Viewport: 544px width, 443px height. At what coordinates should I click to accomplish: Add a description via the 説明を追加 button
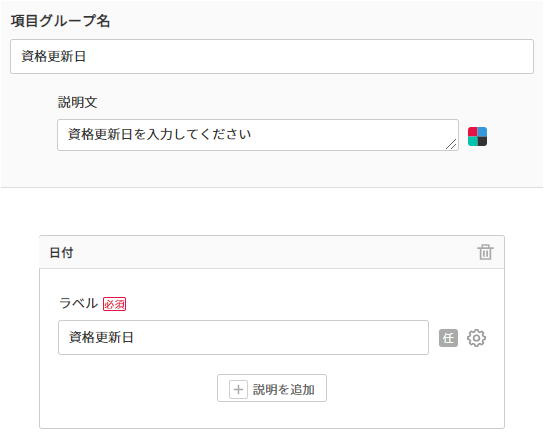pyautogui.click(x=272, y=388)
